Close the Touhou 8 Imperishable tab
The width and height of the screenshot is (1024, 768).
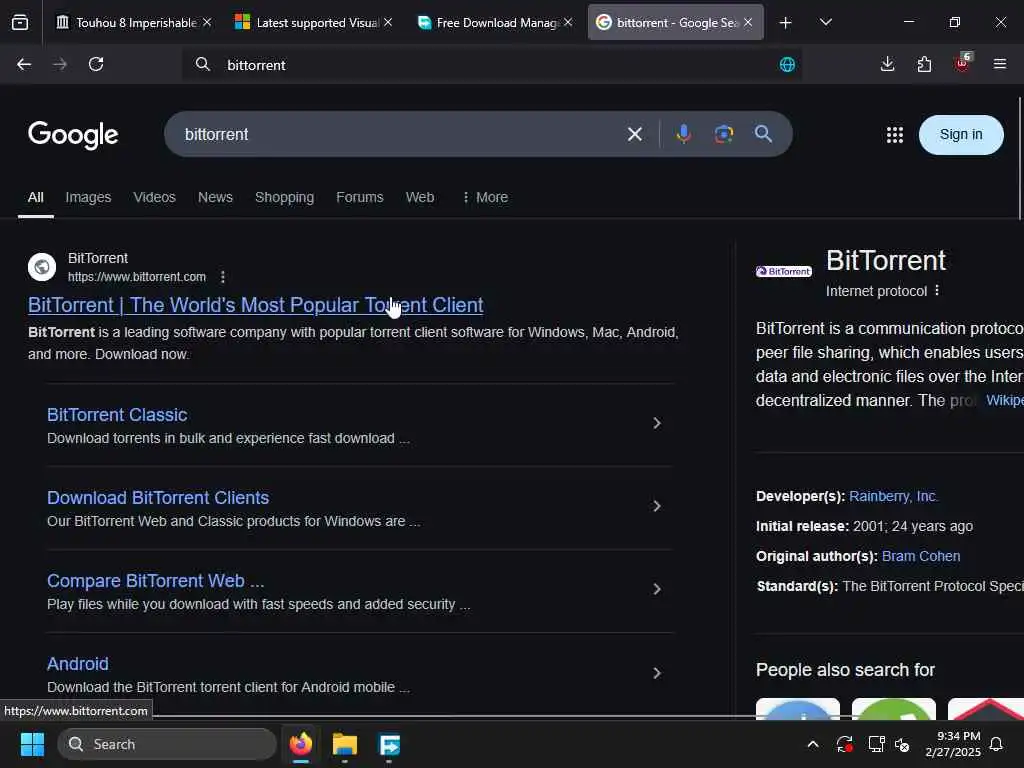(x=207, y=22)
